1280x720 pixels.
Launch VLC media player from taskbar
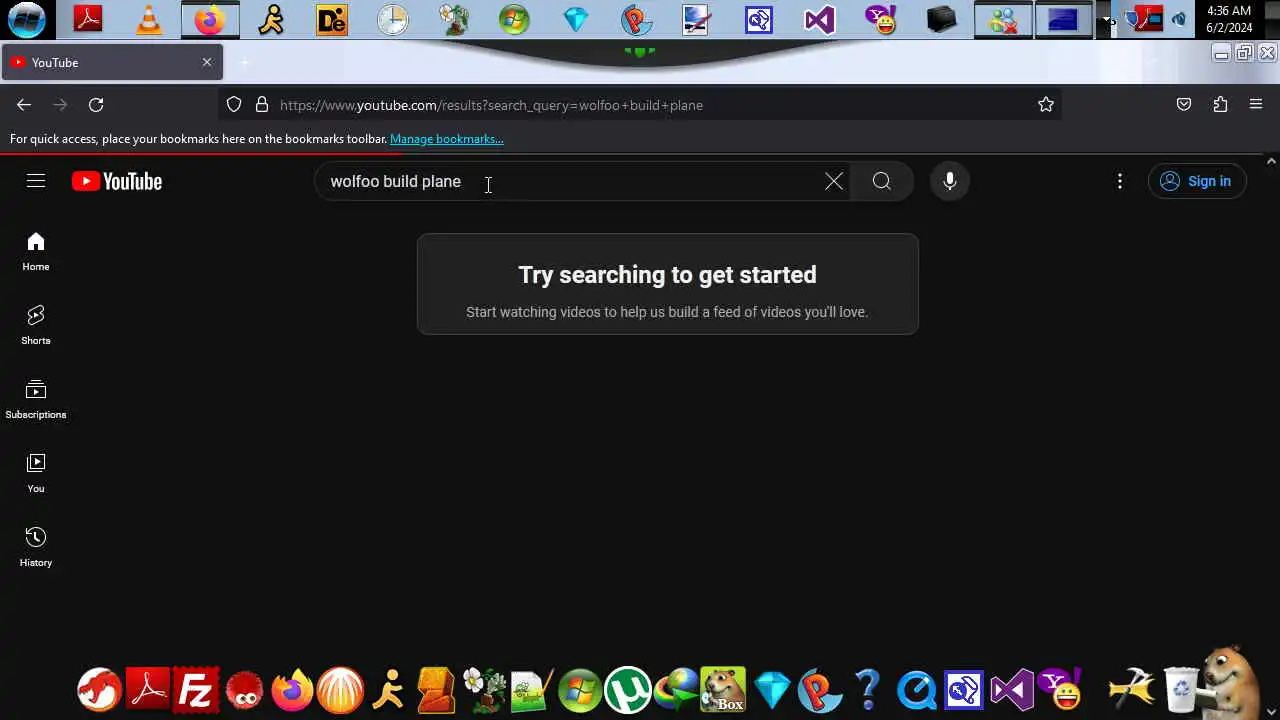point(149,19)
